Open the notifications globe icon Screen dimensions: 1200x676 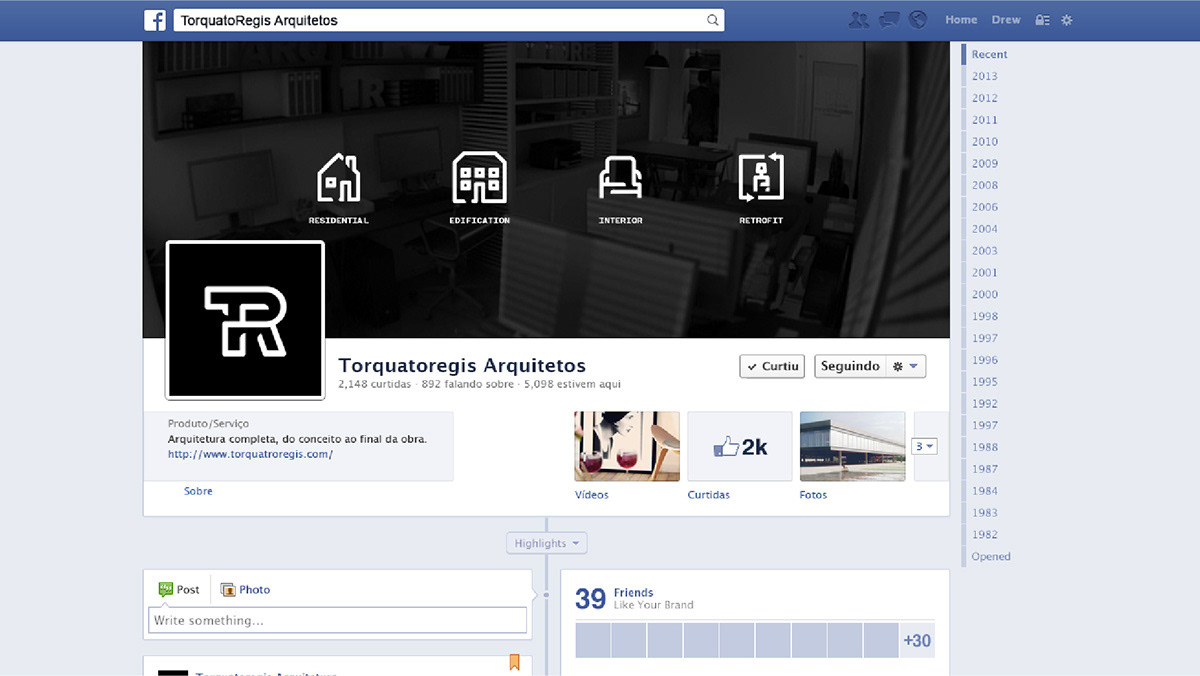pyautogui.click(x=918, y=20)
